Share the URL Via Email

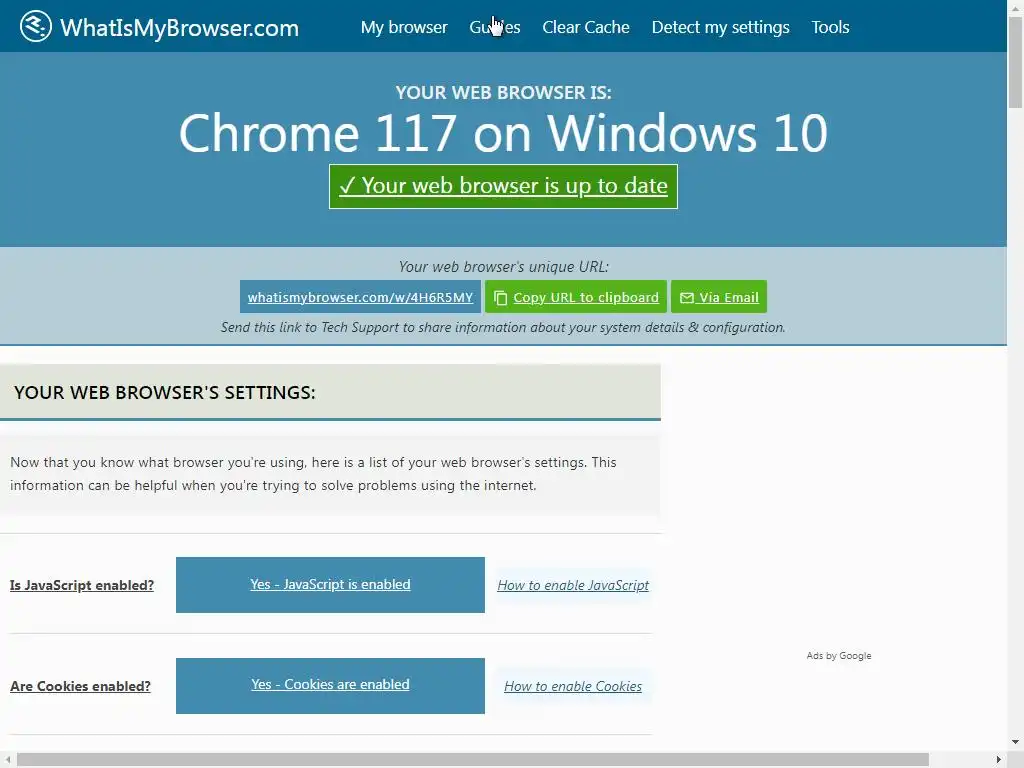[719, 297]
